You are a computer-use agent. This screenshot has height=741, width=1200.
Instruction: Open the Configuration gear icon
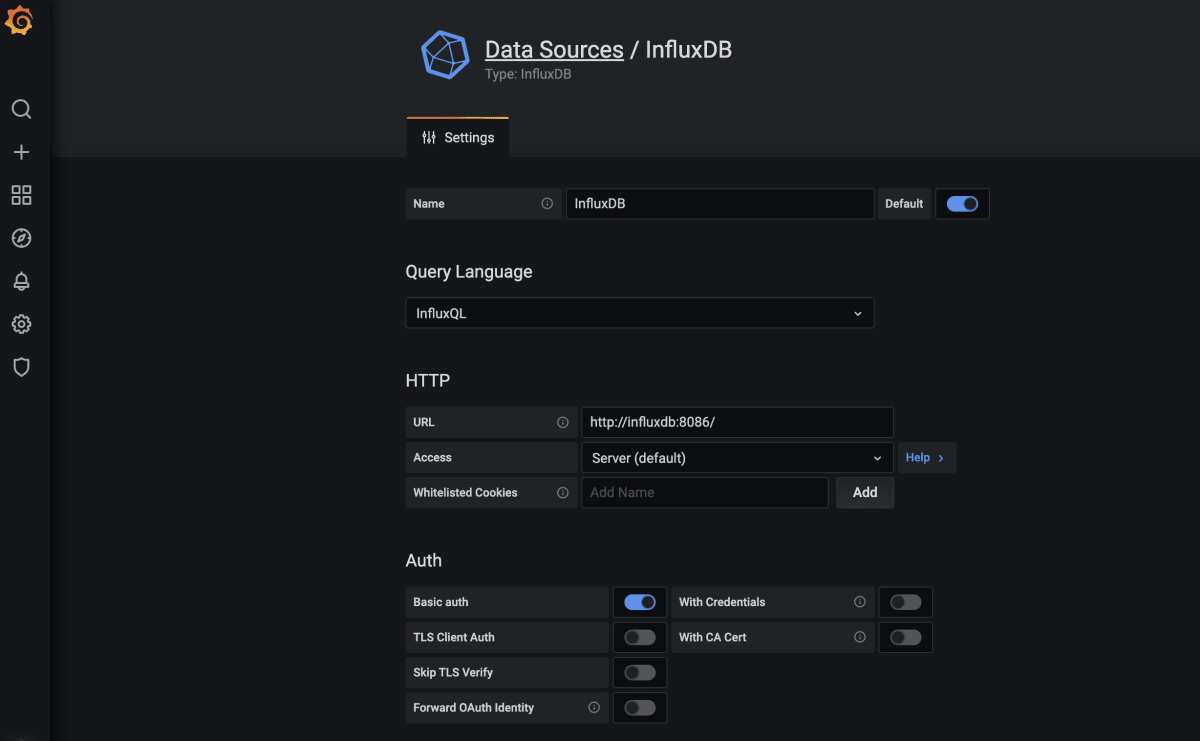pos(21,324)
